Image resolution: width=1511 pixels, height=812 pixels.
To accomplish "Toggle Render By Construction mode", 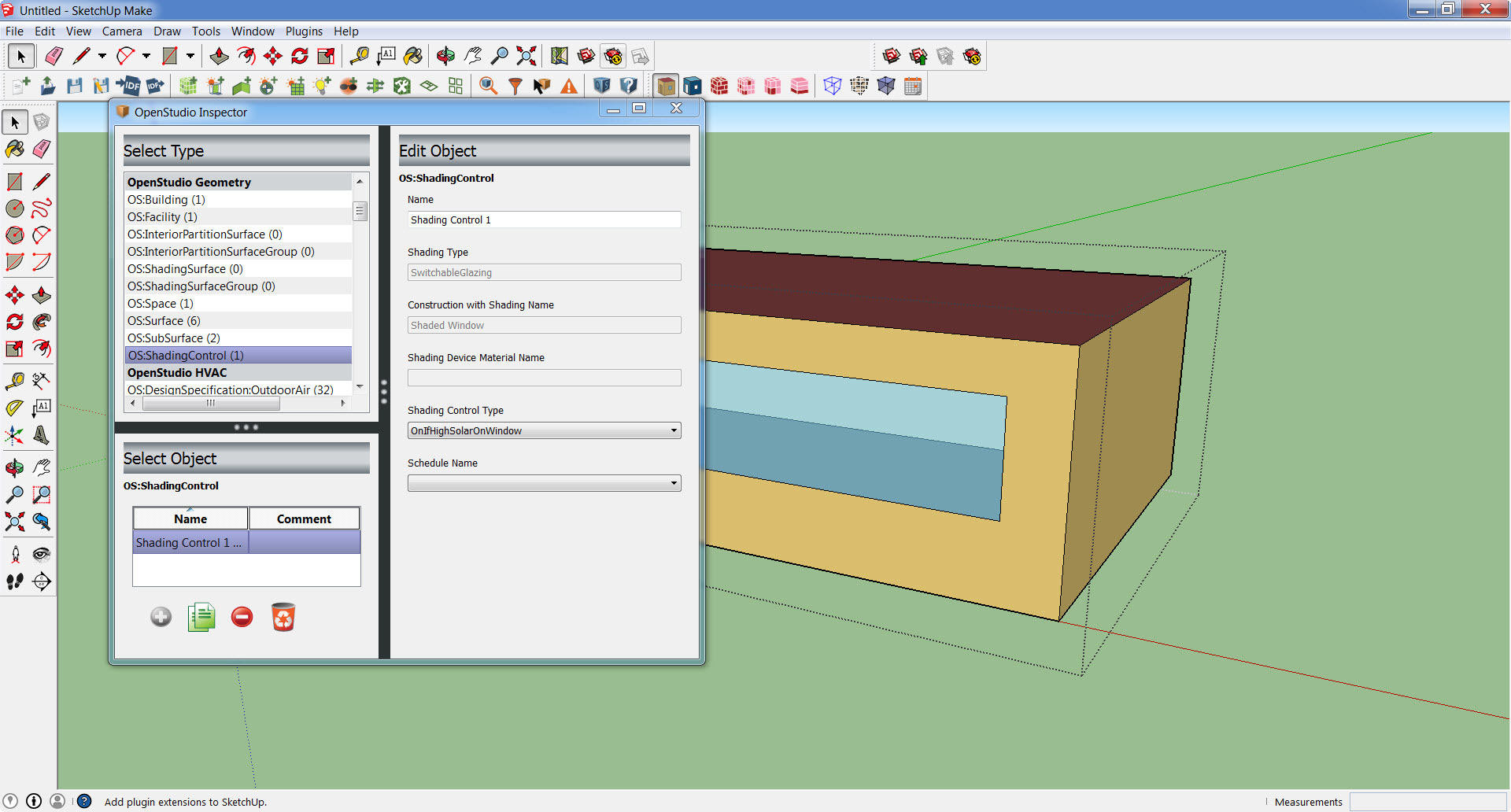I will coord(719,86).
